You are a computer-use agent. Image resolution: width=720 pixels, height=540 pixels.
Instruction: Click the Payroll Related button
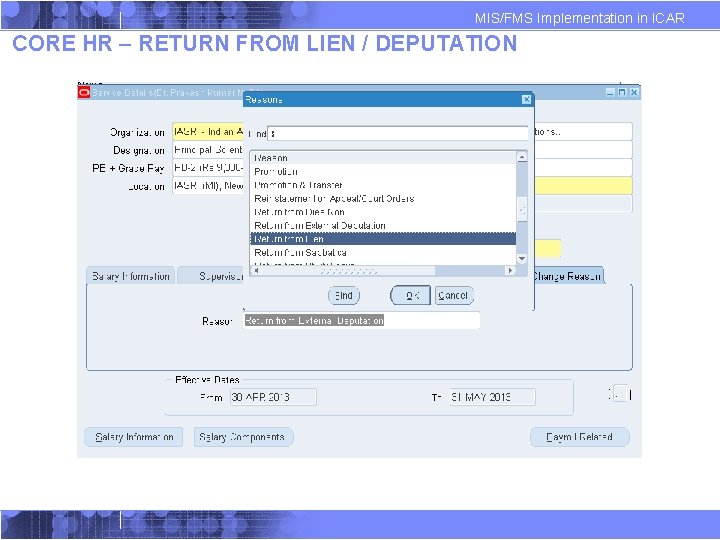[x=579, y=437]
